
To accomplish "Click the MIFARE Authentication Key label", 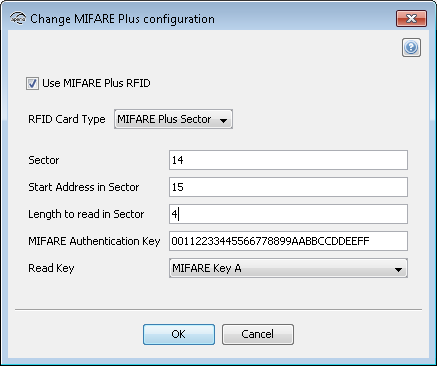I will click(94, 241).
